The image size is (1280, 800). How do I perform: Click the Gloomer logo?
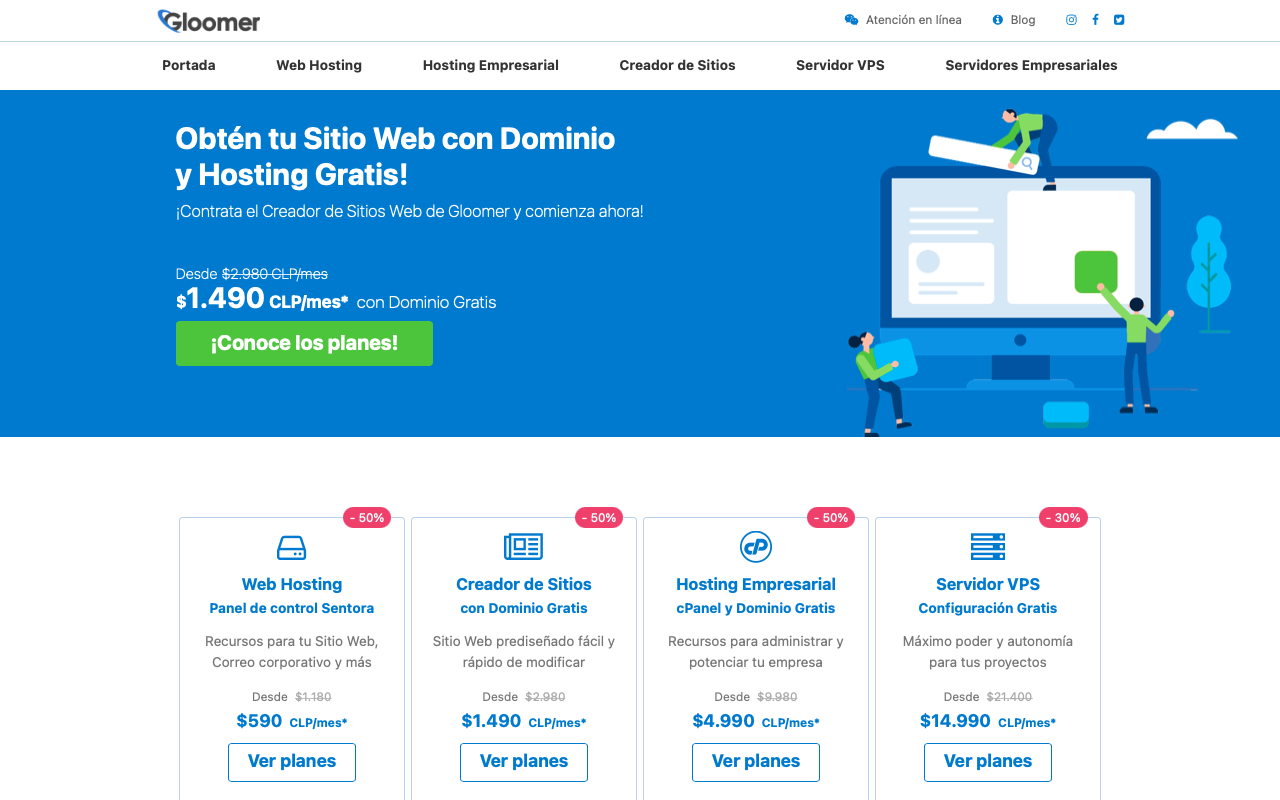point(209,21)
